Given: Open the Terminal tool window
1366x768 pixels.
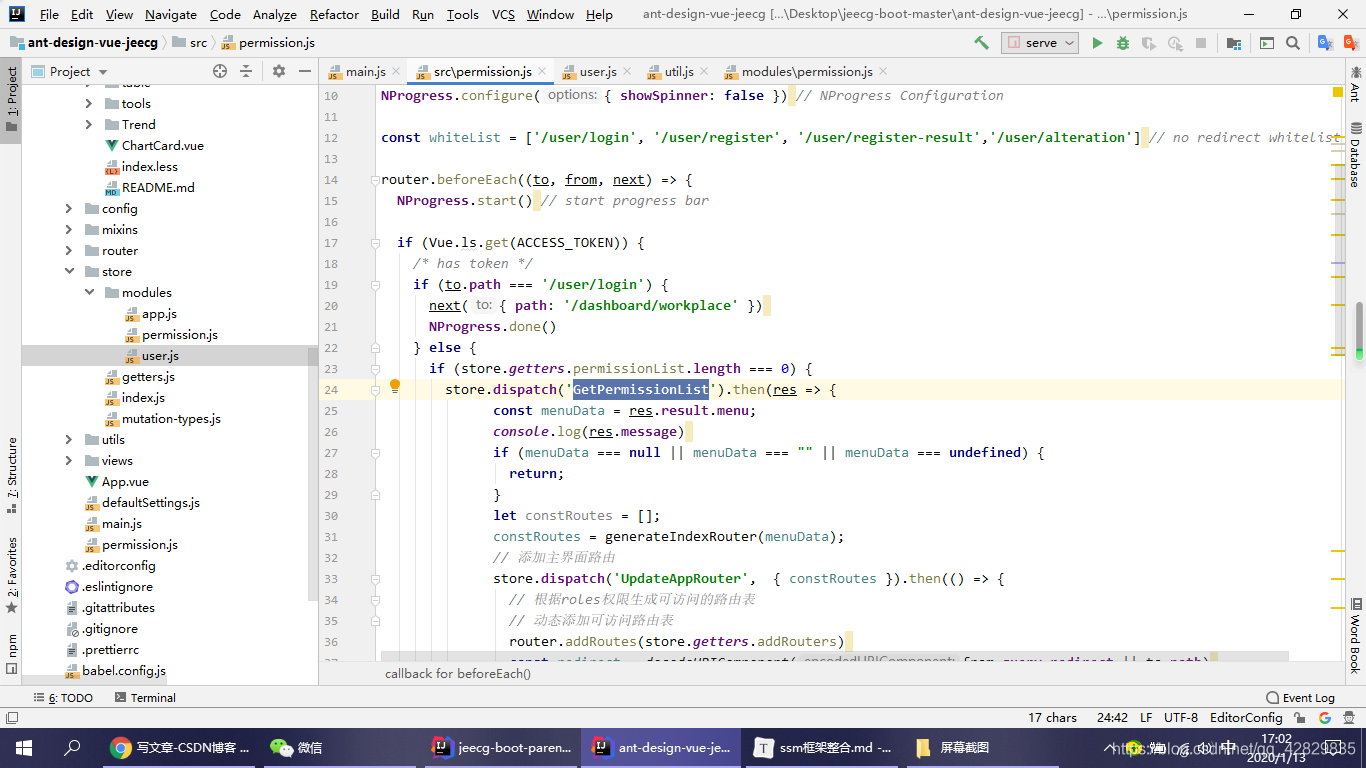Looking at the screenshot, I should pos(144,698).
